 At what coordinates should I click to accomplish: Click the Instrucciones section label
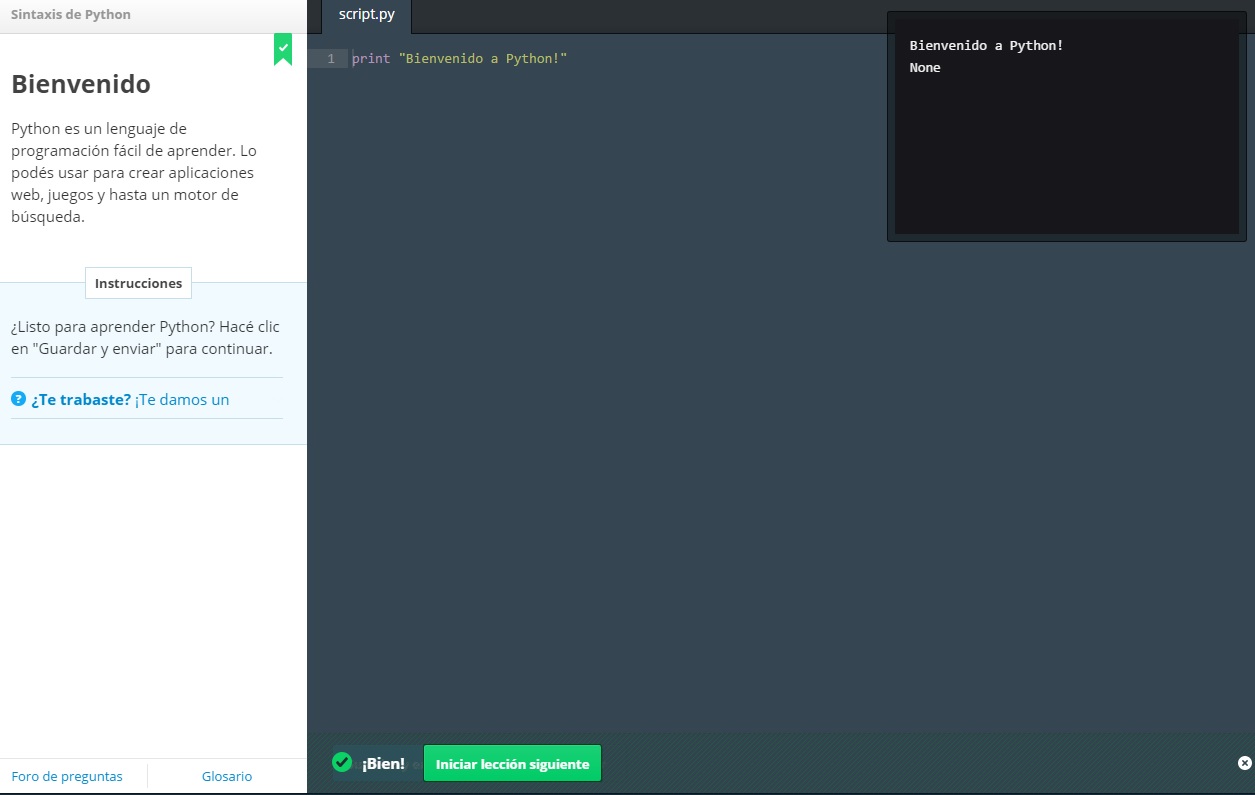point(138,283)
